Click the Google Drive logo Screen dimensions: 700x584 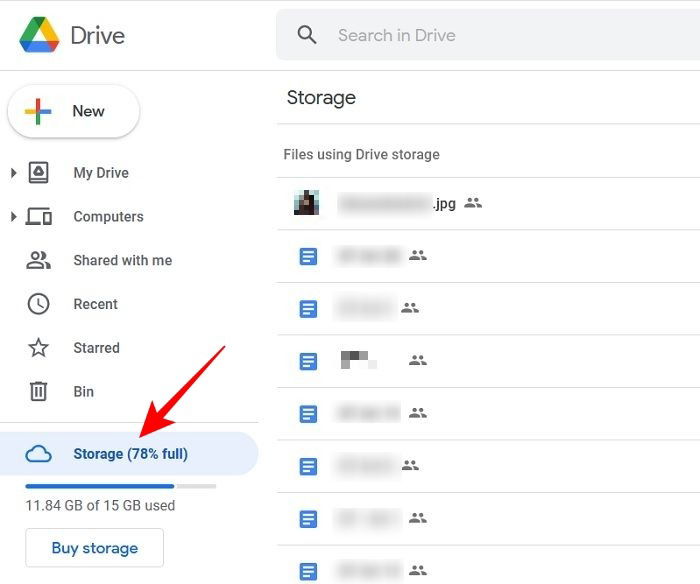pyautogui.click(x=39, y=35)
